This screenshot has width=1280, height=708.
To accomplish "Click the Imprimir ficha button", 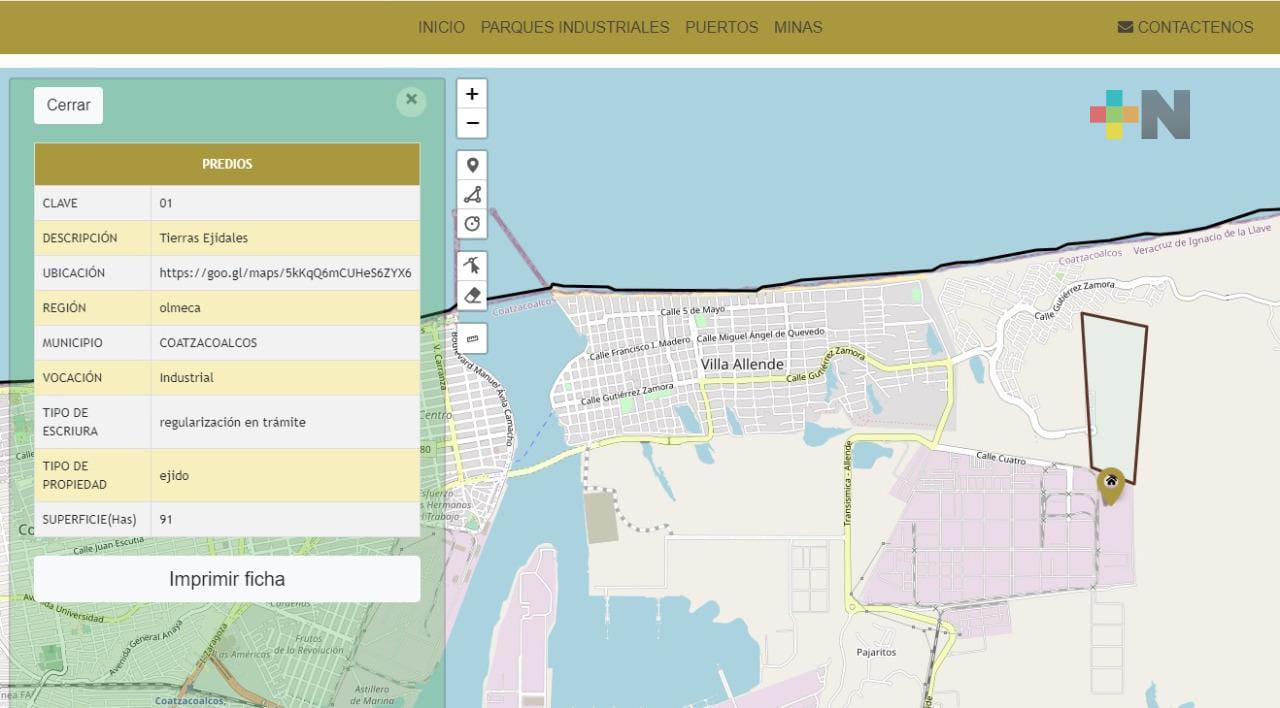I will 227,579.
